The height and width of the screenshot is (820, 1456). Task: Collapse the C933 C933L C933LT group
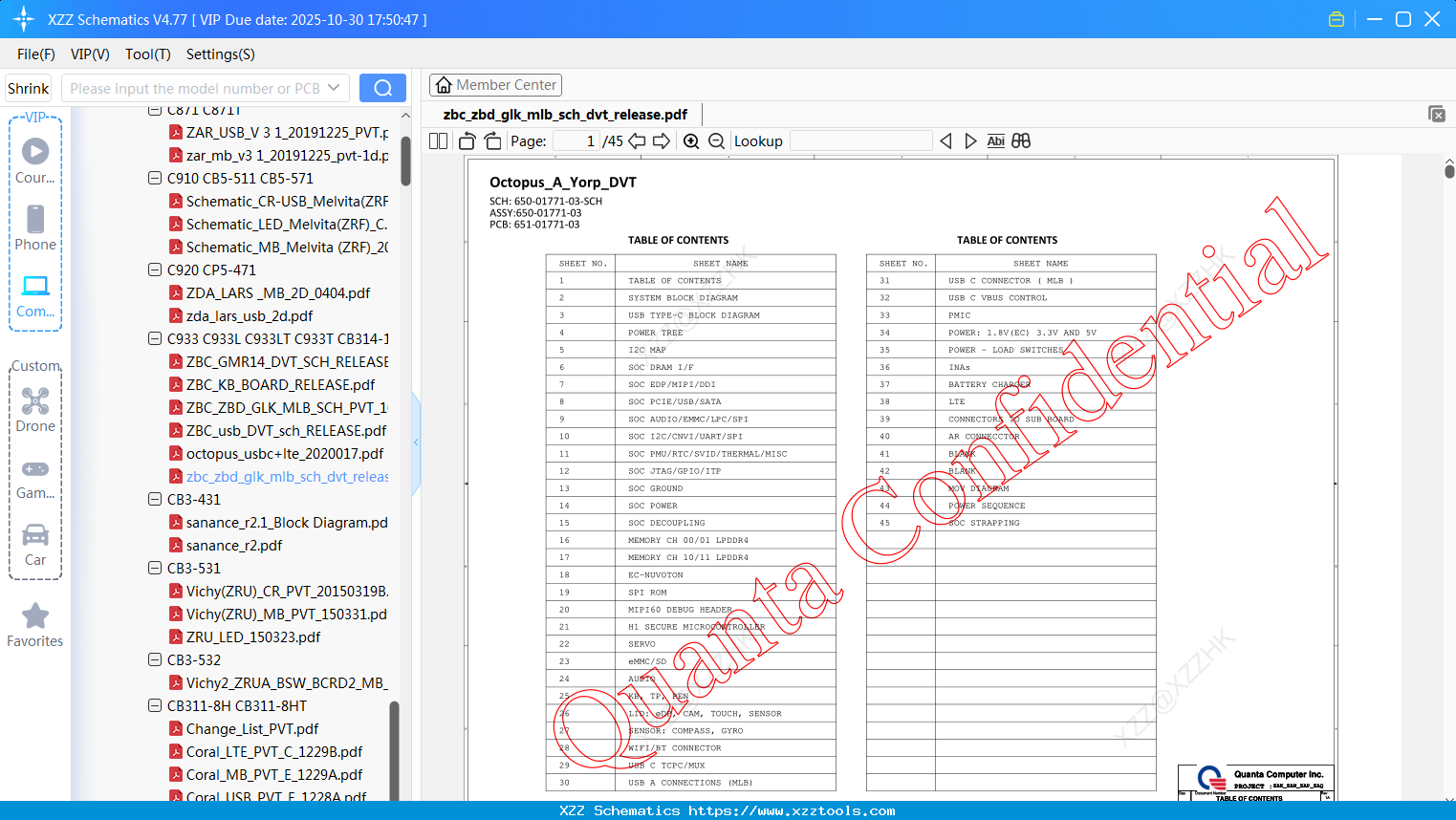(x=155, y=339)
